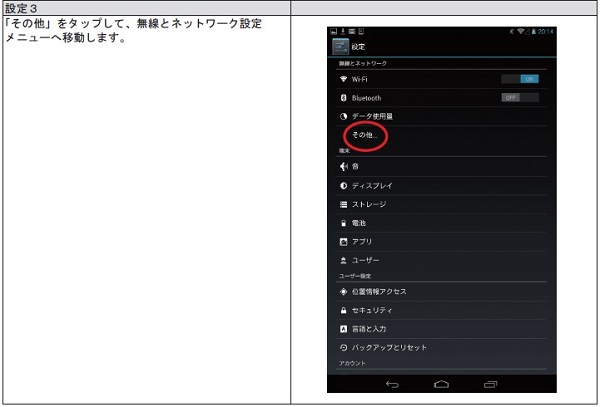Tap the 音 sound speaker icon
Viewport: 600px width, 407px height.
pos(343,167)
